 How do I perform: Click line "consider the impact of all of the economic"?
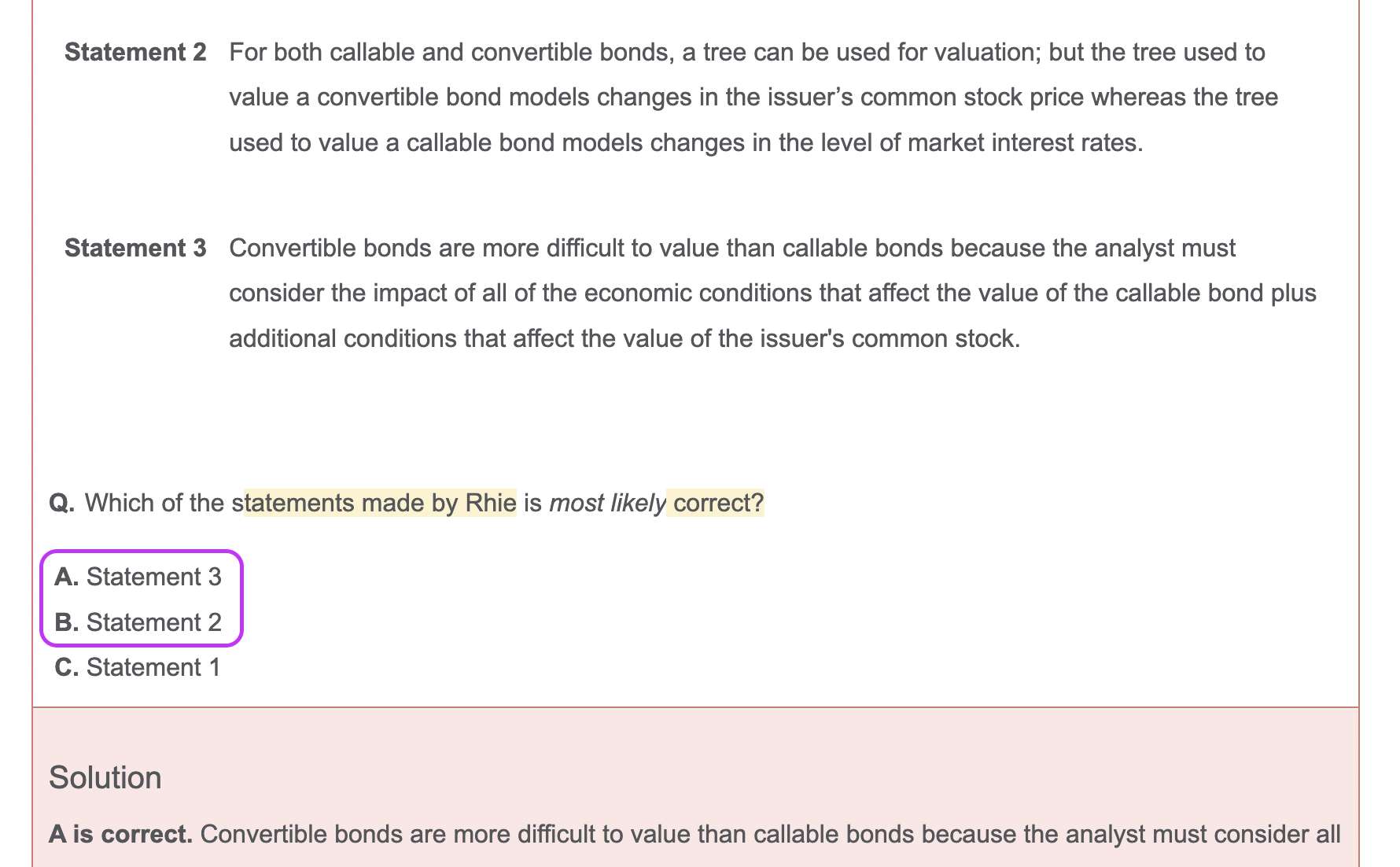(772, 293)
